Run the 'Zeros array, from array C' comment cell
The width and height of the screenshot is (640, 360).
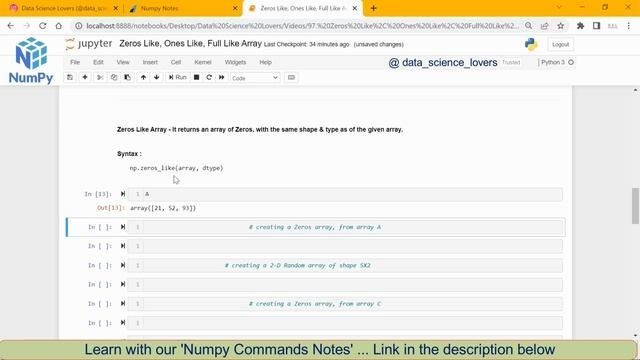[x=123, y=304]
